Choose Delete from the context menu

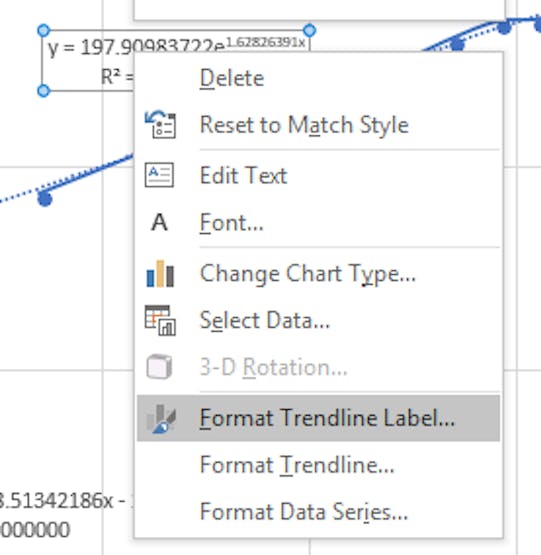[232, 78]
